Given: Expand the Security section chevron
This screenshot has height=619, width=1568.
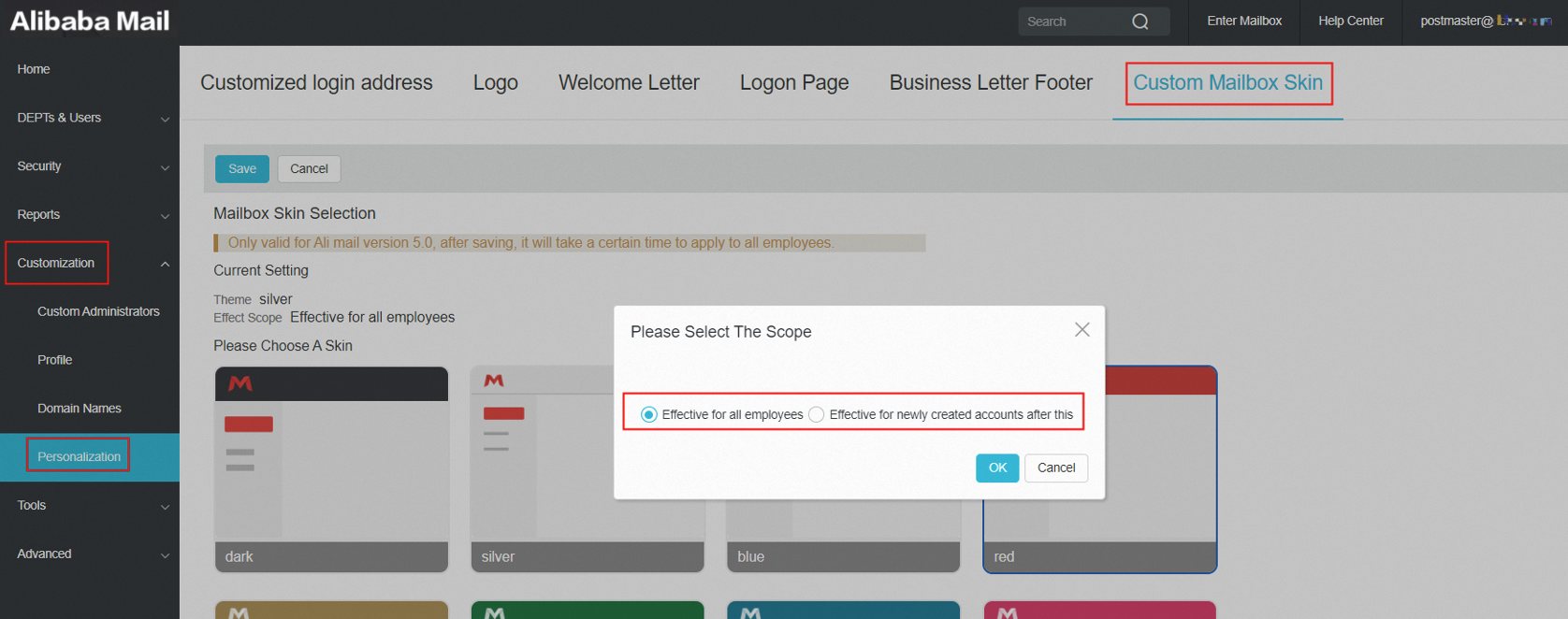Looking at the screenshot, I should 165,167.
